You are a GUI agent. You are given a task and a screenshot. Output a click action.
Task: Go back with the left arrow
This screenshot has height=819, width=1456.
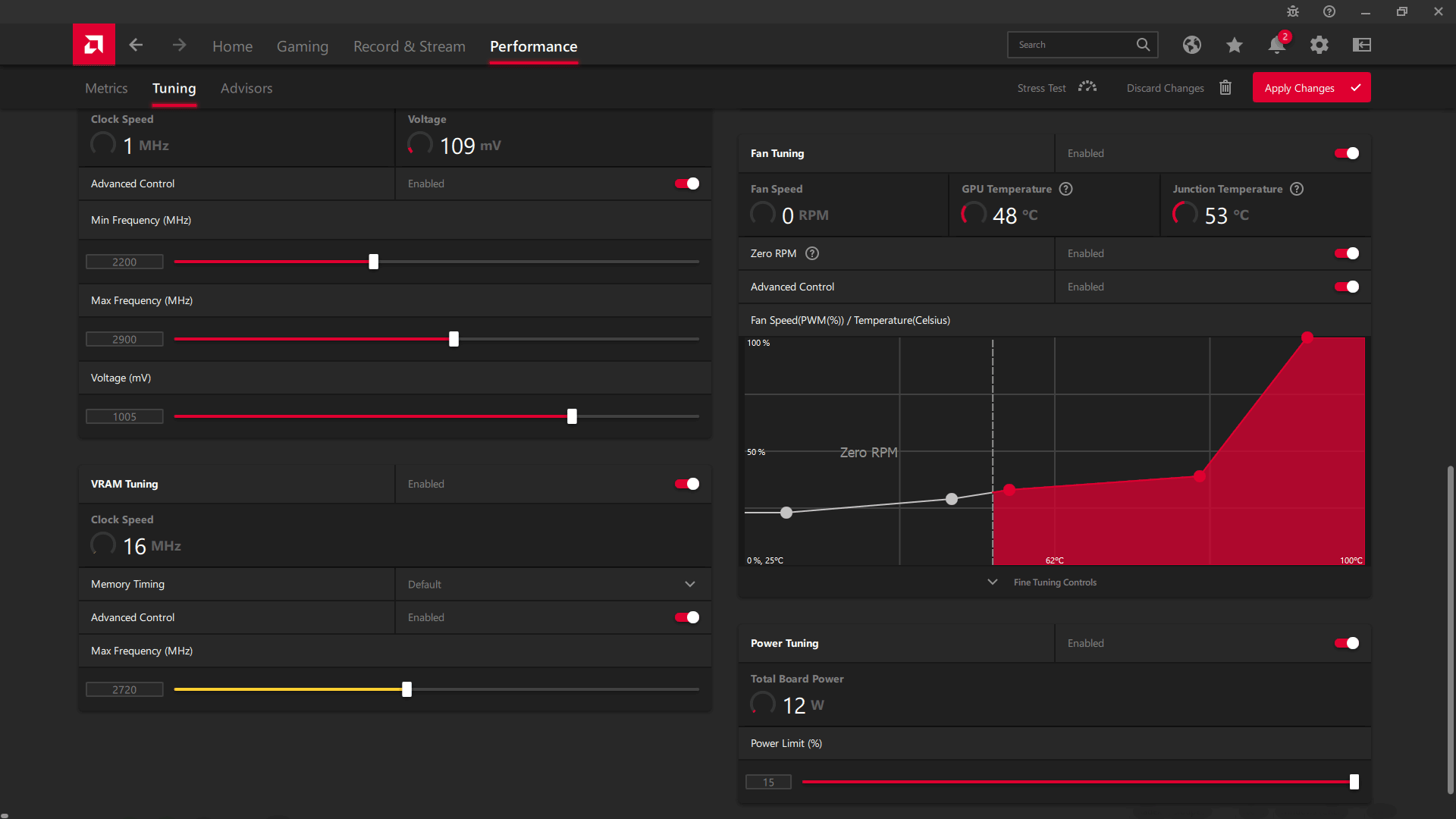(136, 45)
